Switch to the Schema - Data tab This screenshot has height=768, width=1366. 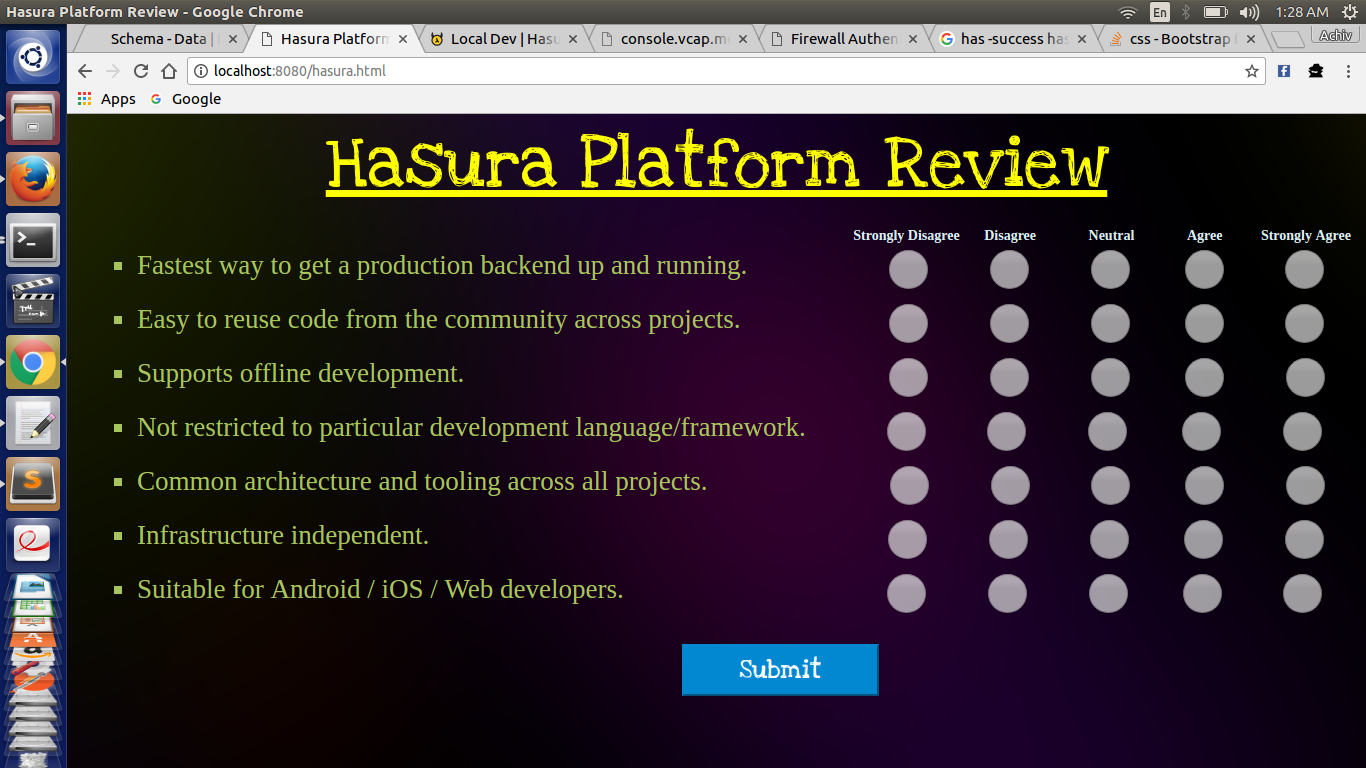160,39
